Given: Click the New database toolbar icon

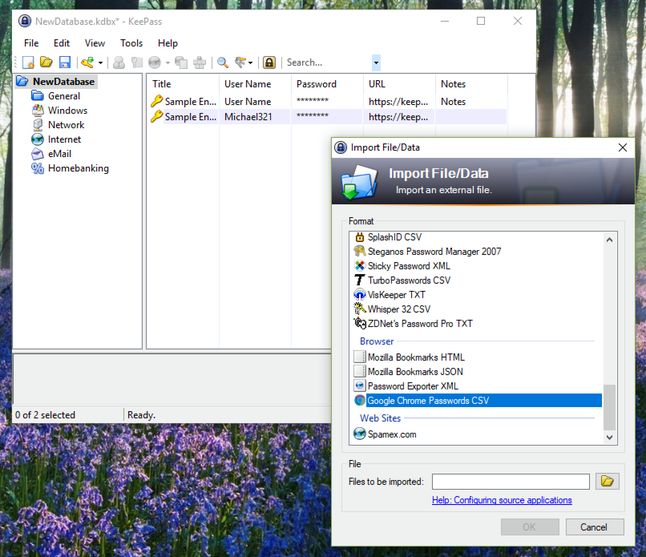Looking at the screenshot, I should click(x=28, y=63).
